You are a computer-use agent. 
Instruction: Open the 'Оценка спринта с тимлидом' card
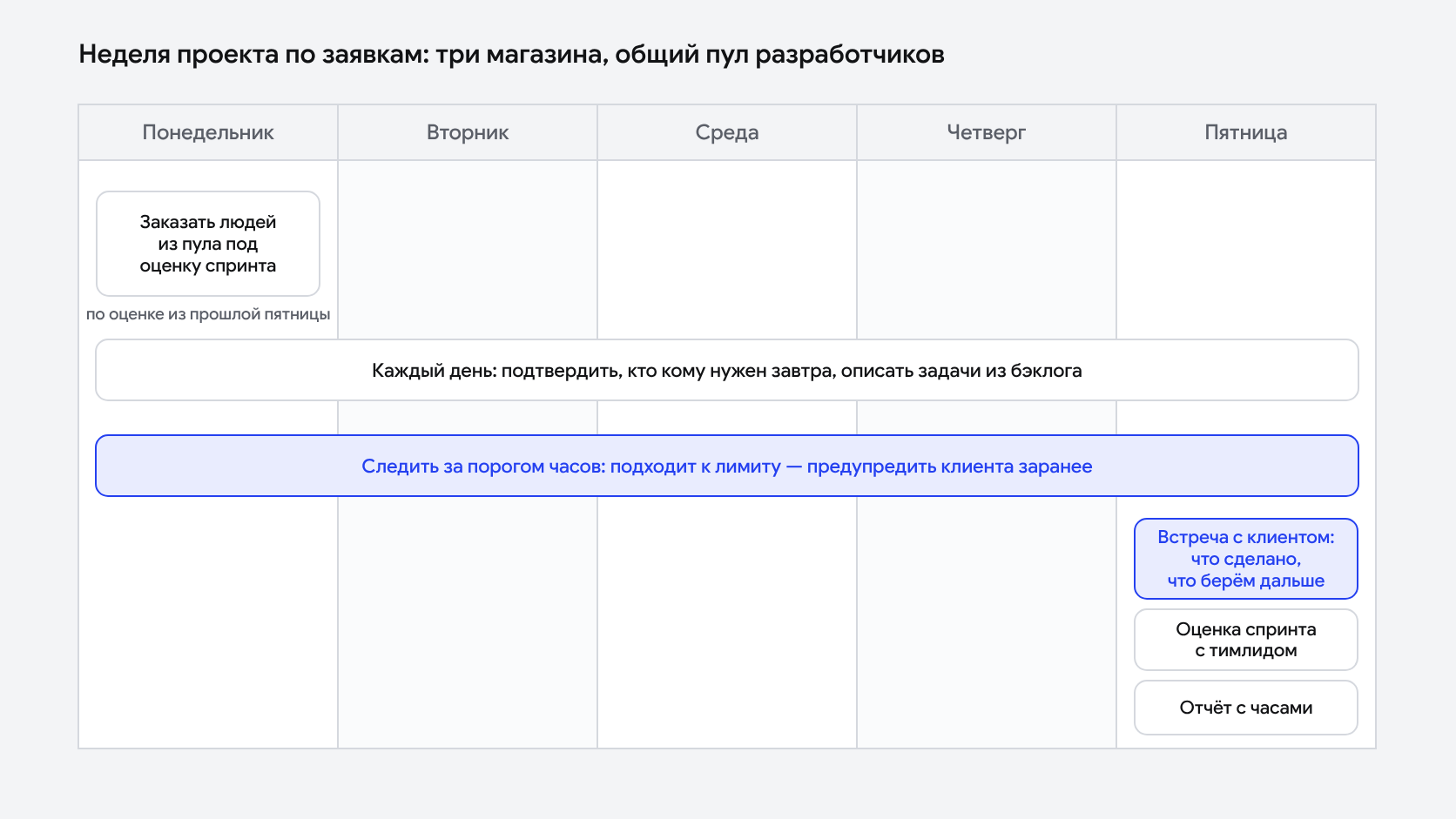pos(1246,640)
